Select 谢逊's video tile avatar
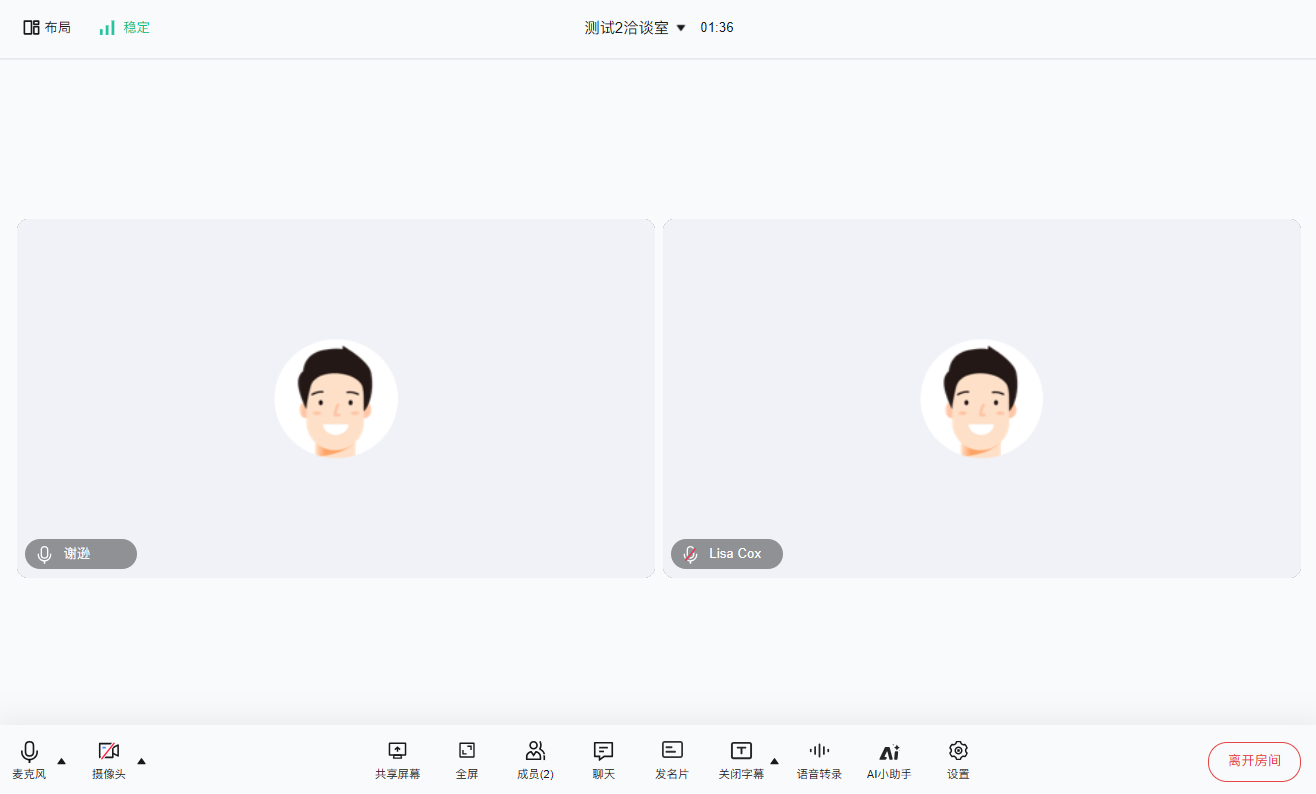 coord(336,398)
